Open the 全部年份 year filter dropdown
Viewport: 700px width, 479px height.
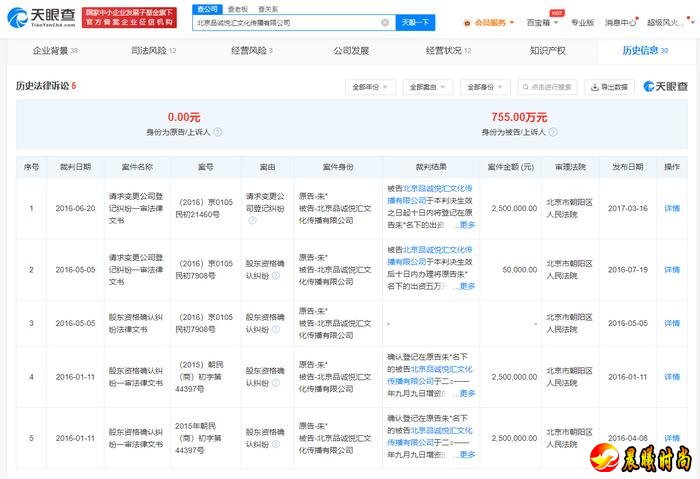370,87
